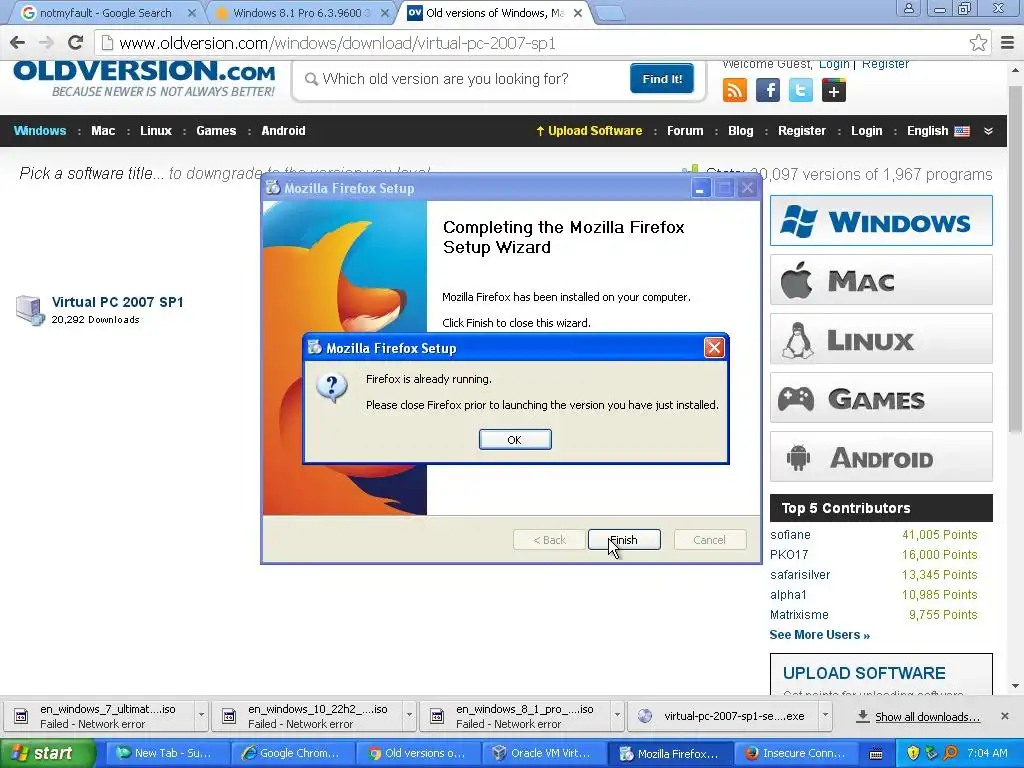
Task: Click the Games category banner
Action: click(x=881, y=397)
